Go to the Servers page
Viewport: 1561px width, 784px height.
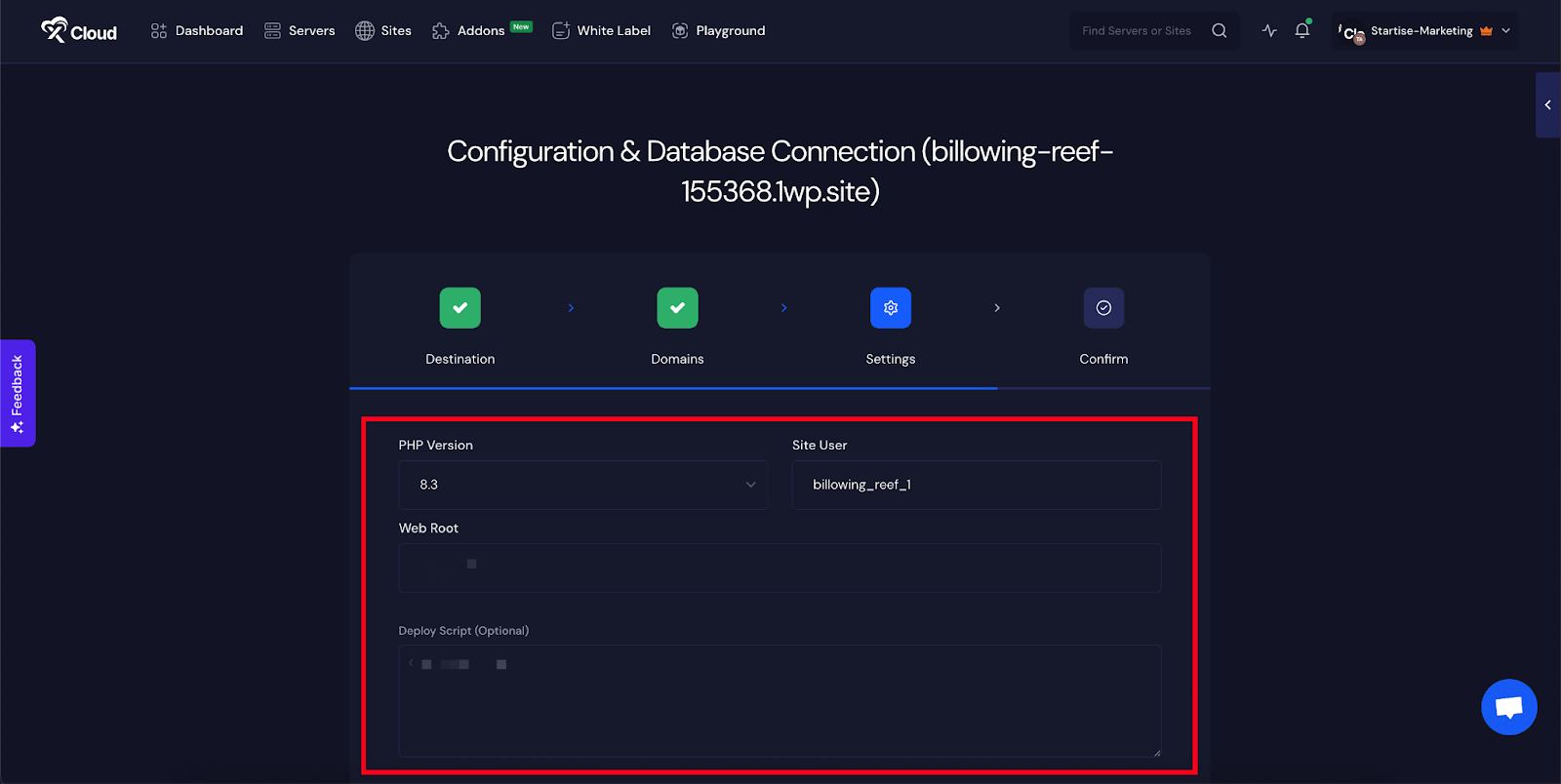click(300, 31)
